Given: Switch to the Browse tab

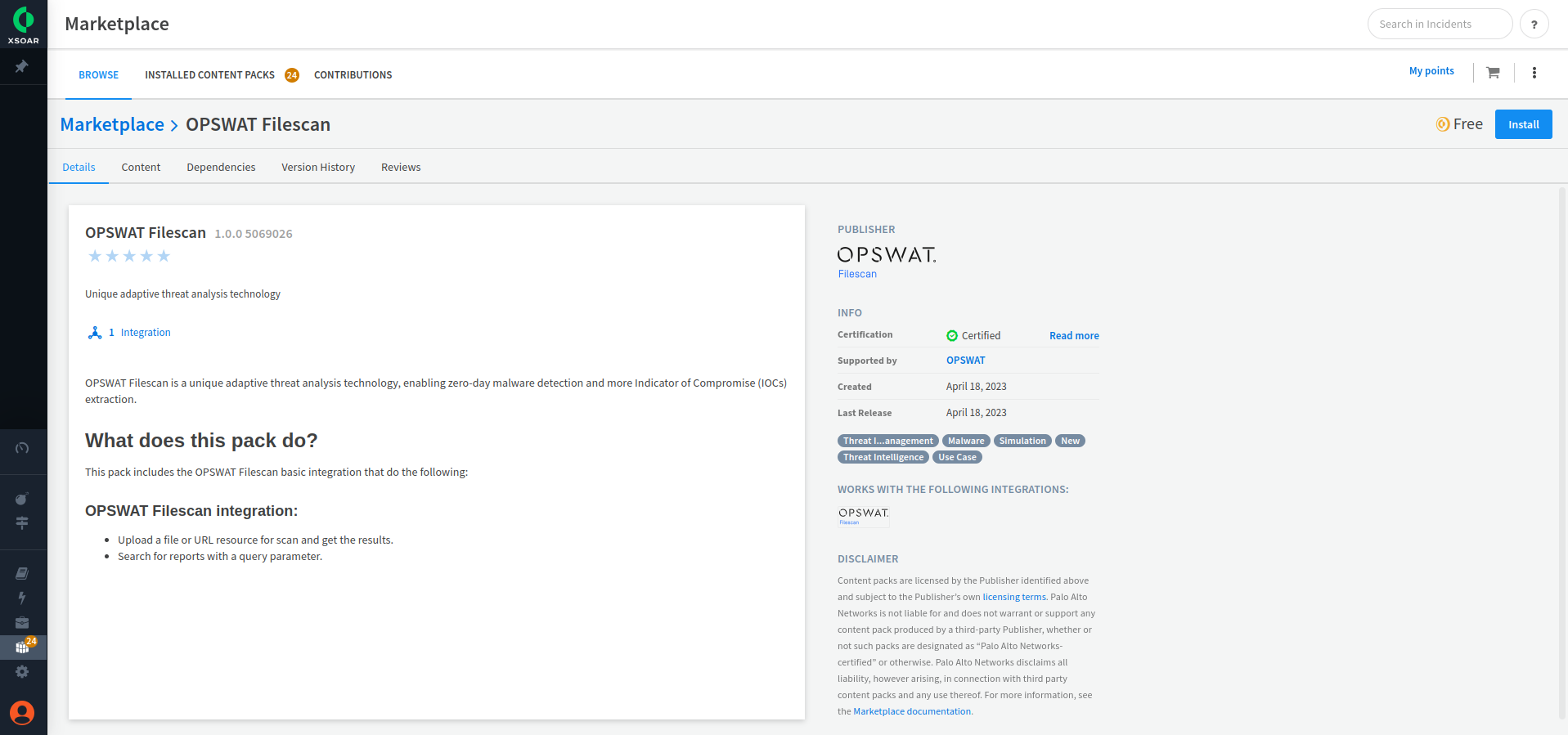Looking at the screenshot, I should (98, 75).
